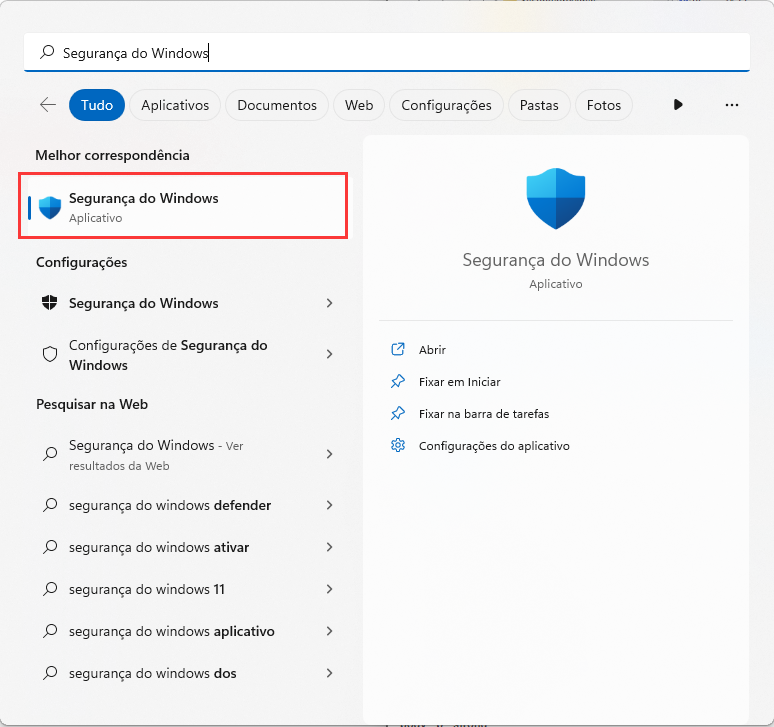Click suggestion text 'segurança do windows dos'
Image resolution: width=774 pixels, height=727 pixels.
pos(153,673)
